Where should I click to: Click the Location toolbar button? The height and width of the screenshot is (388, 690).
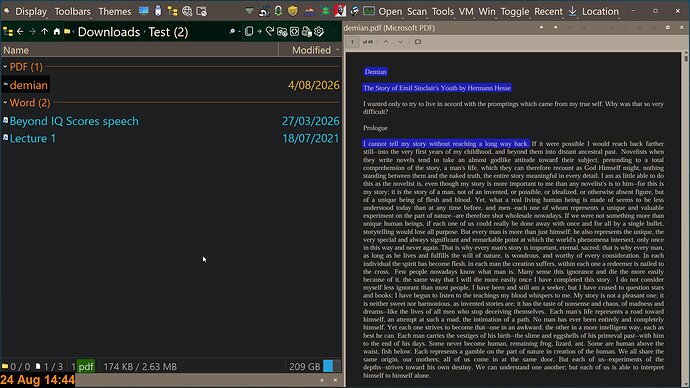coord(600,11)
